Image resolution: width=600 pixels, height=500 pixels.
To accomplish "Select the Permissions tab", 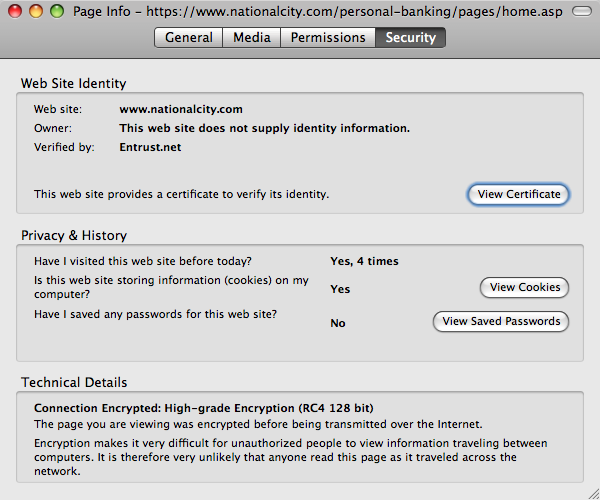I will pos(328,37).
